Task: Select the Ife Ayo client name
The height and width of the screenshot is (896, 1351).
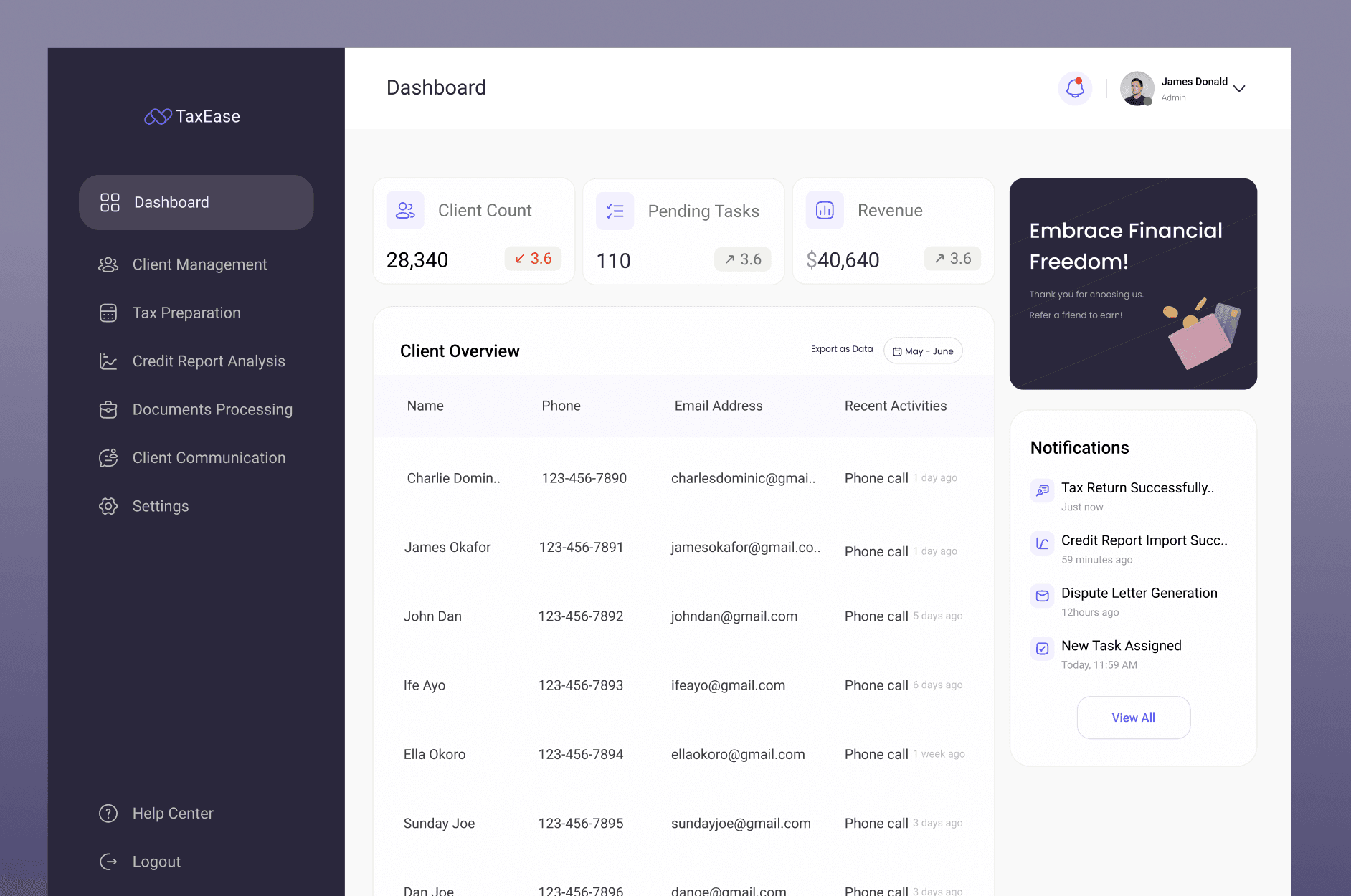Action: tap(425, 685)
